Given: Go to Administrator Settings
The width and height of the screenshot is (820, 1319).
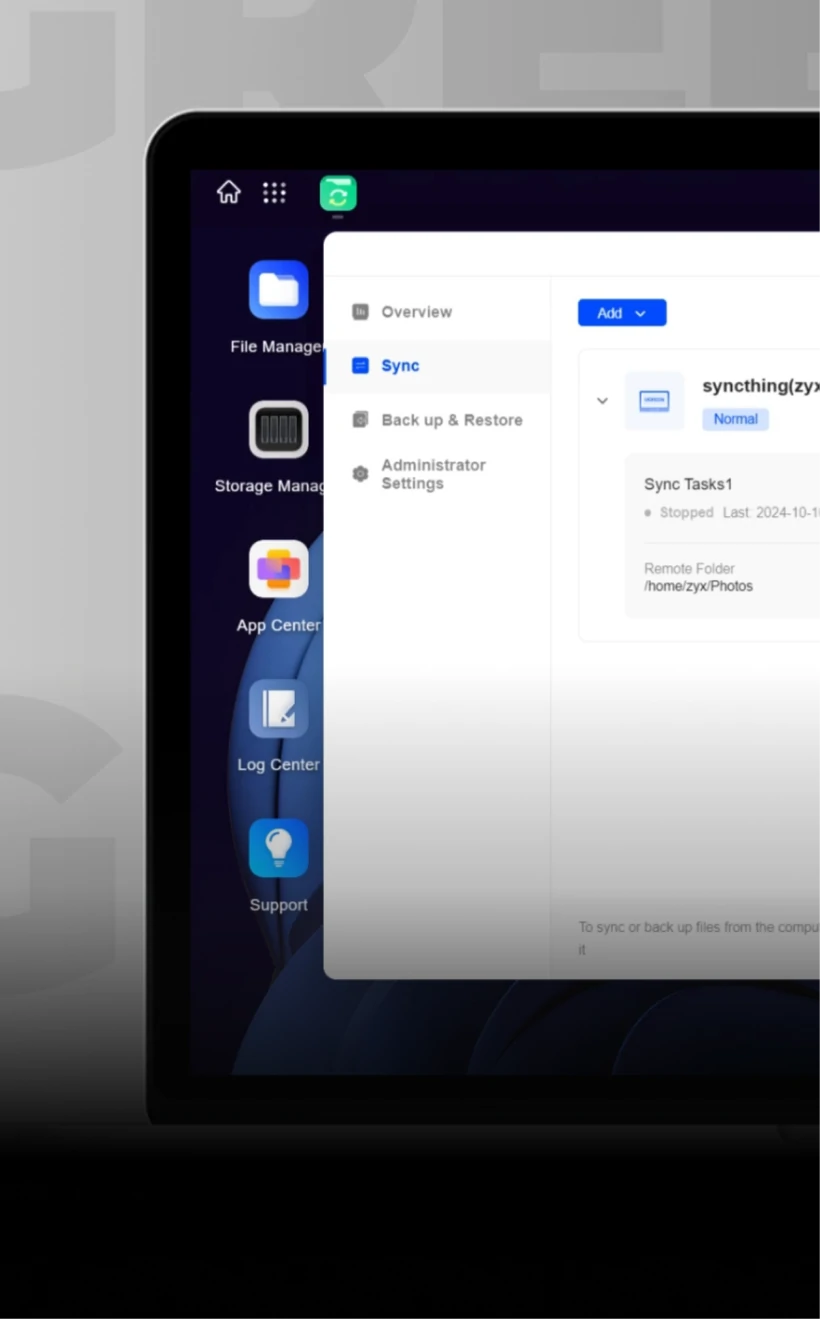Looking at the screenshot, I should click(x=433, y=474).
